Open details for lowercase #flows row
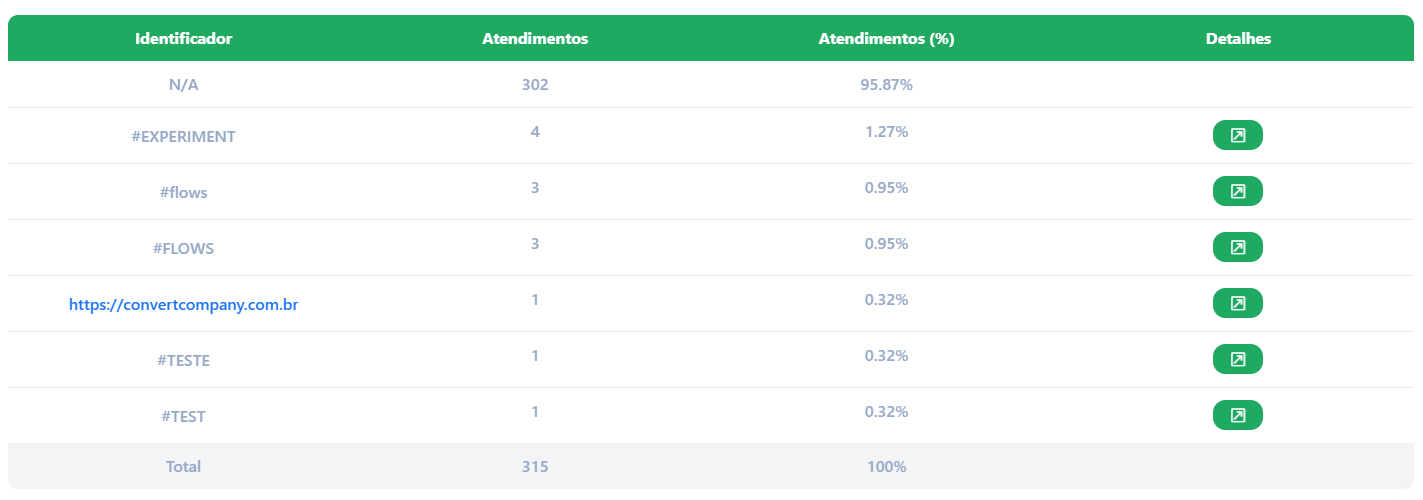 coord(1237,191)
